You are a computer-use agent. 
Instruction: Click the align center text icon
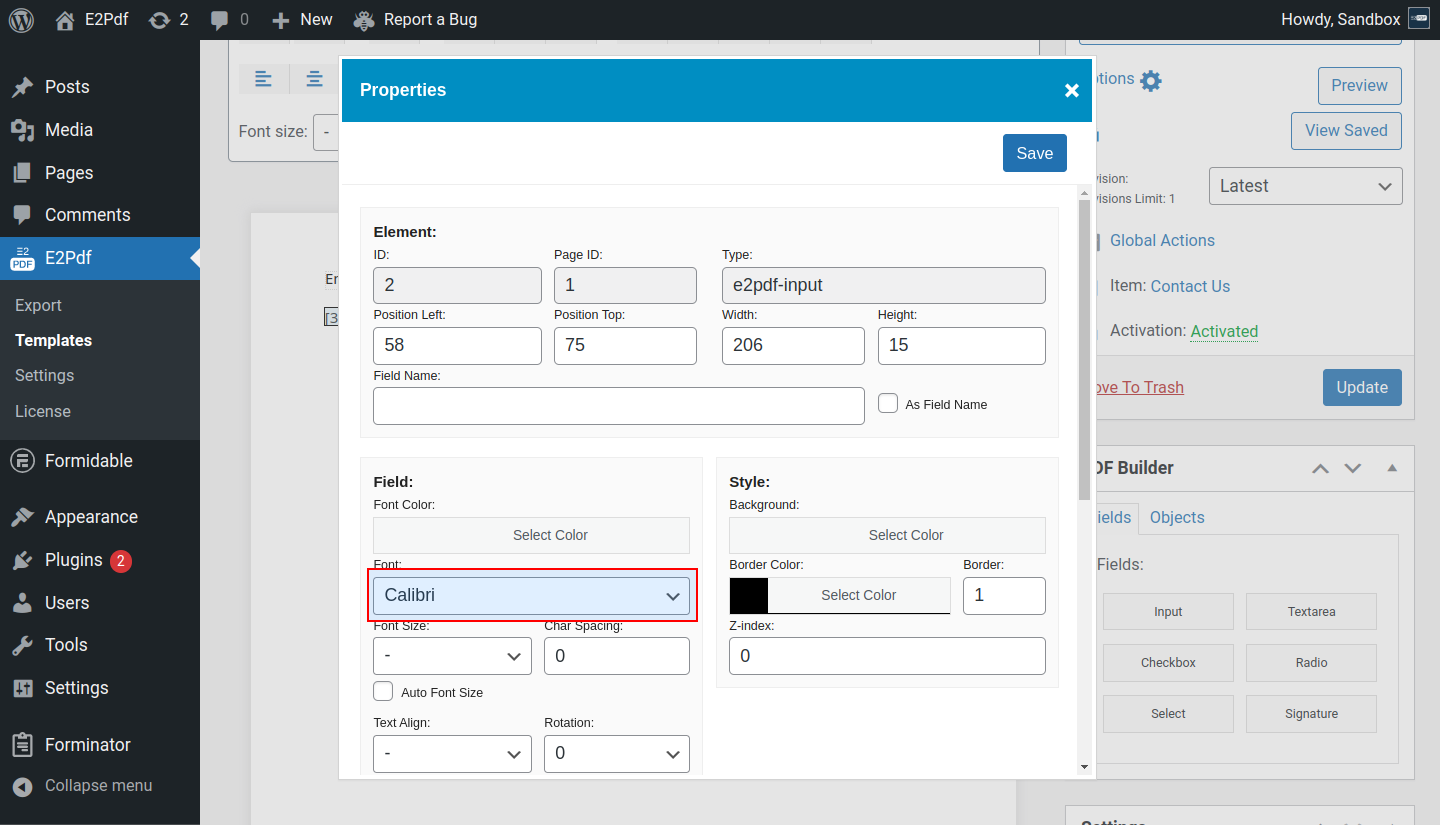coord(314,79)
